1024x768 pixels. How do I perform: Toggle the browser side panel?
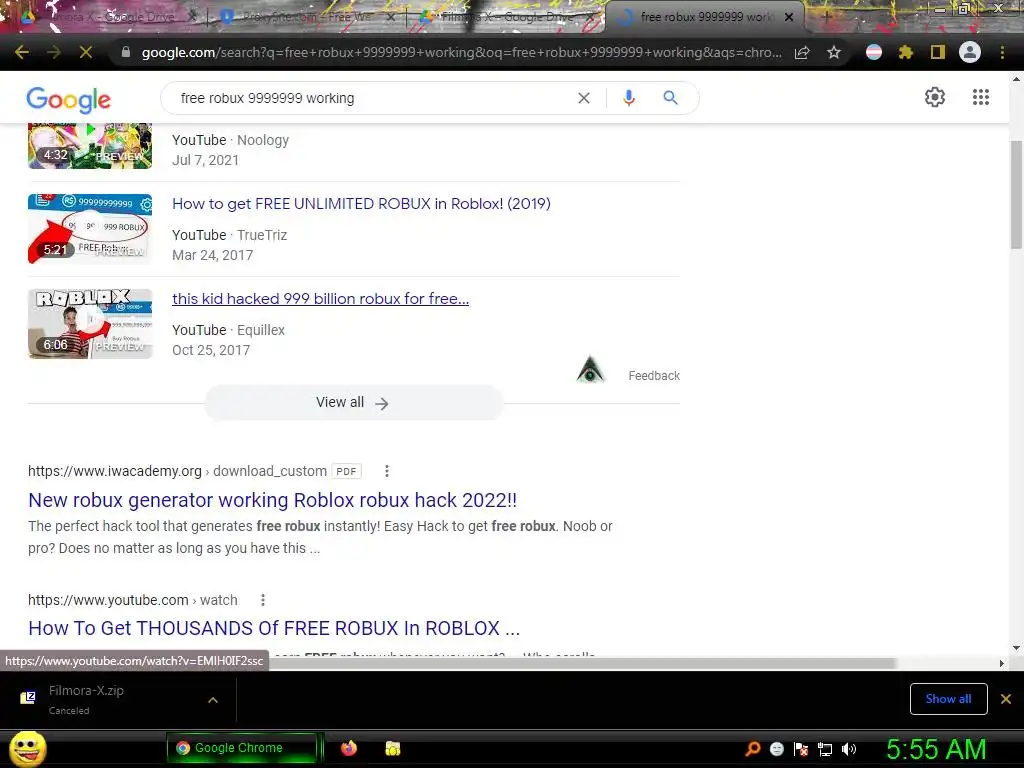(938, 52)
